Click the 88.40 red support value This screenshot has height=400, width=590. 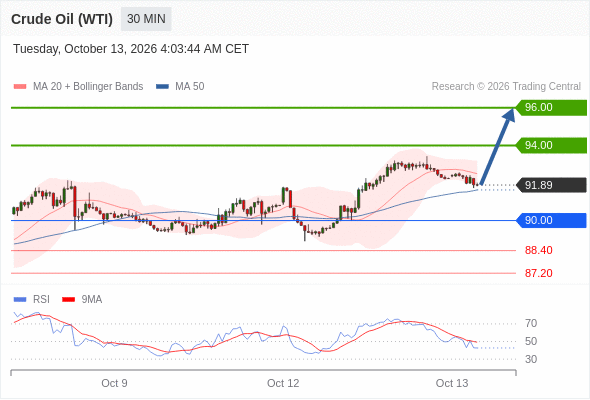(x=538, y=250)
